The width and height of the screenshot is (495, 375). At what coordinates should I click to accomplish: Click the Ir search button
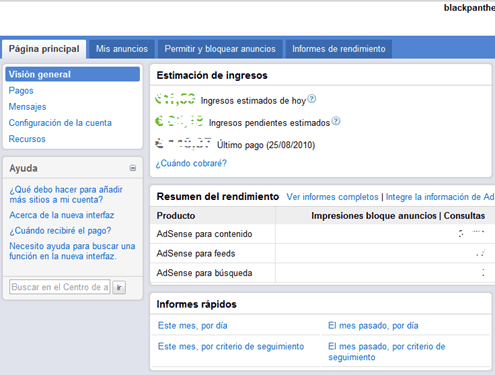[x=119, y=287]
